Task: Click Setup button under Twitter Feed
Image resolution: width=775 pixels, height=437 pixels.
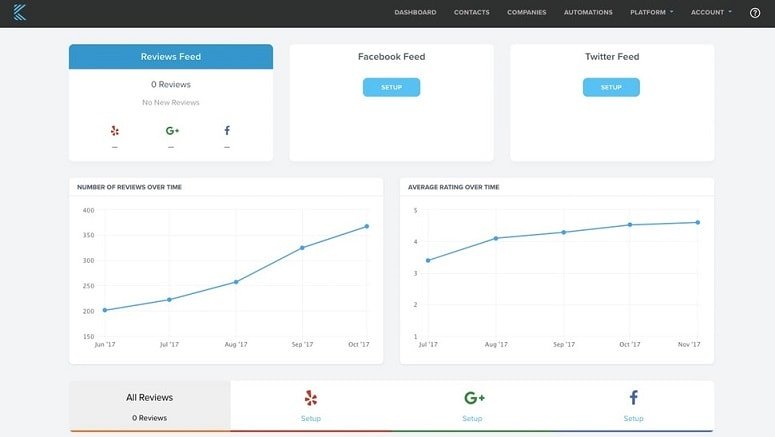Action: click(x=611, y=87)
